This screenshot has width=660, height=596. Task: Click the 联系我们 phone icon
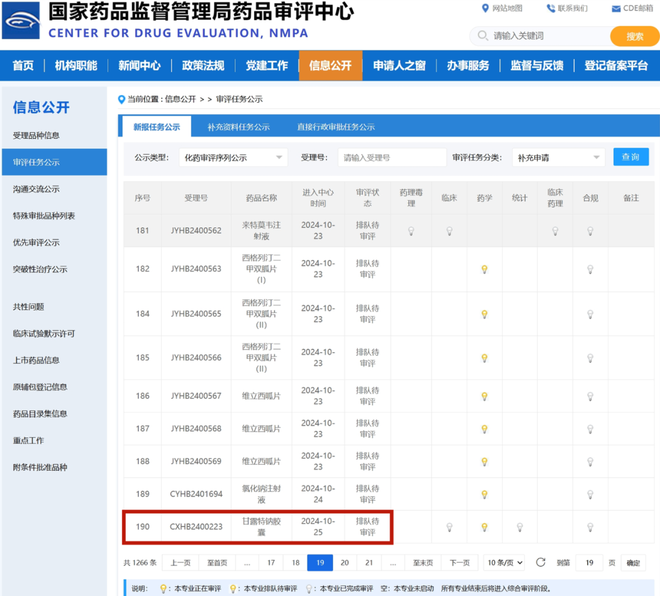549,8
